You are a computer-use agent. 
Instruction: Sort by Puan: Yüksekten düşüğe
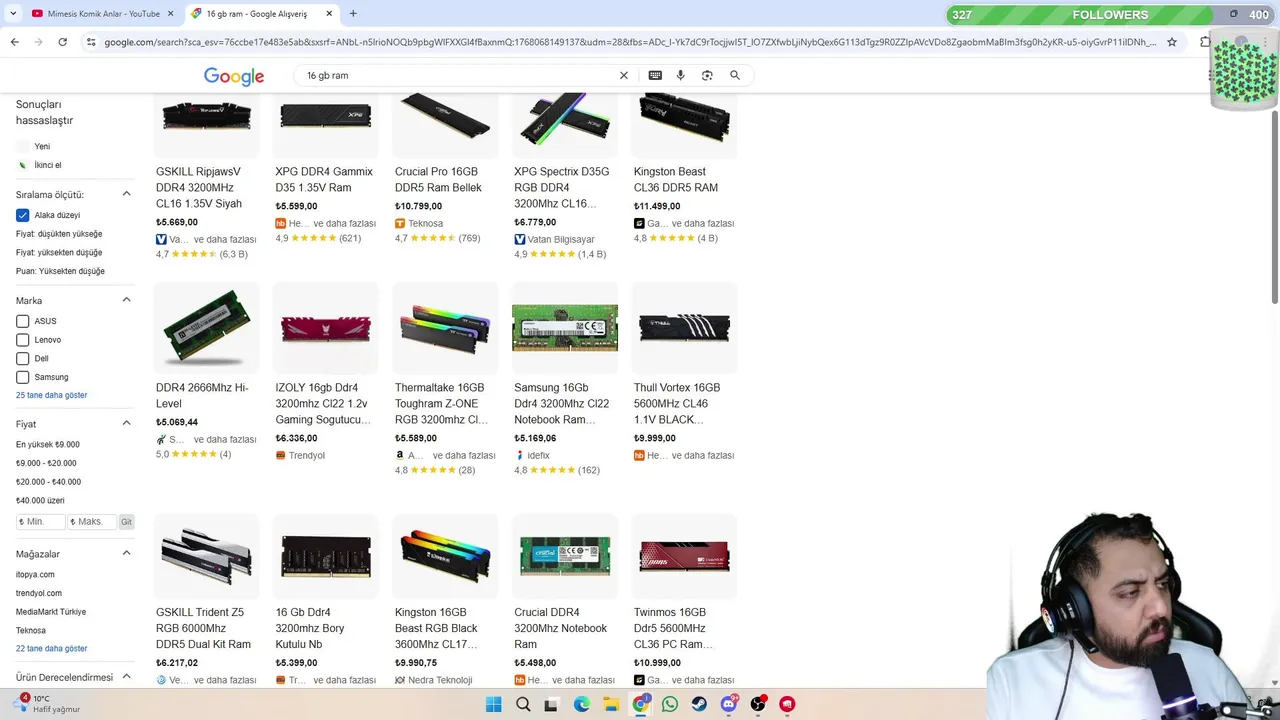click(60, 271)
